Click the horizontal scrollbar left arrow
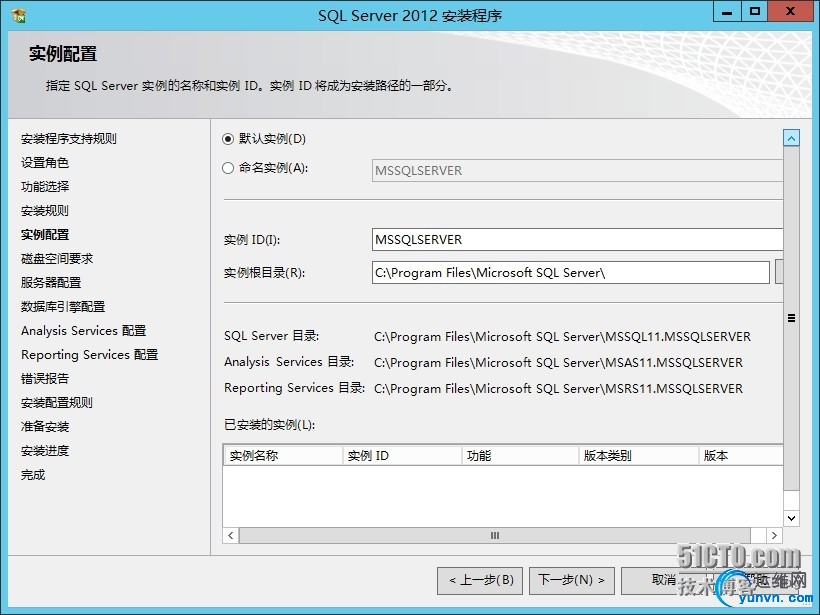 pos(231,536)
